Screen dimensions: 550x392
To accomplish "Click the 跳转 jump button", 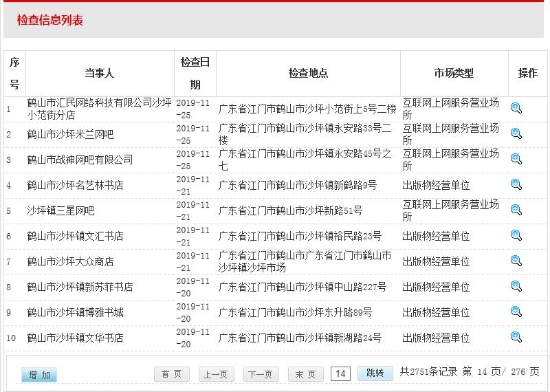I will pyautogui.click(x=375, y=373).
